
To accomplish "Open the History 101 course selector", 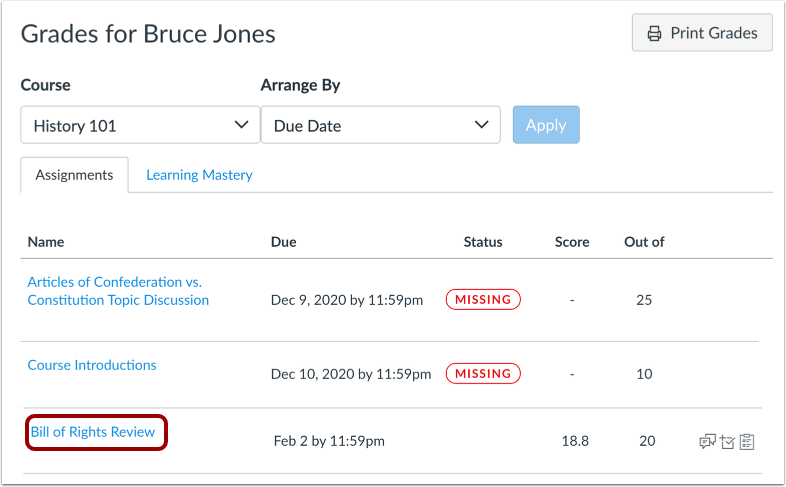I will [x=136, y=126].
